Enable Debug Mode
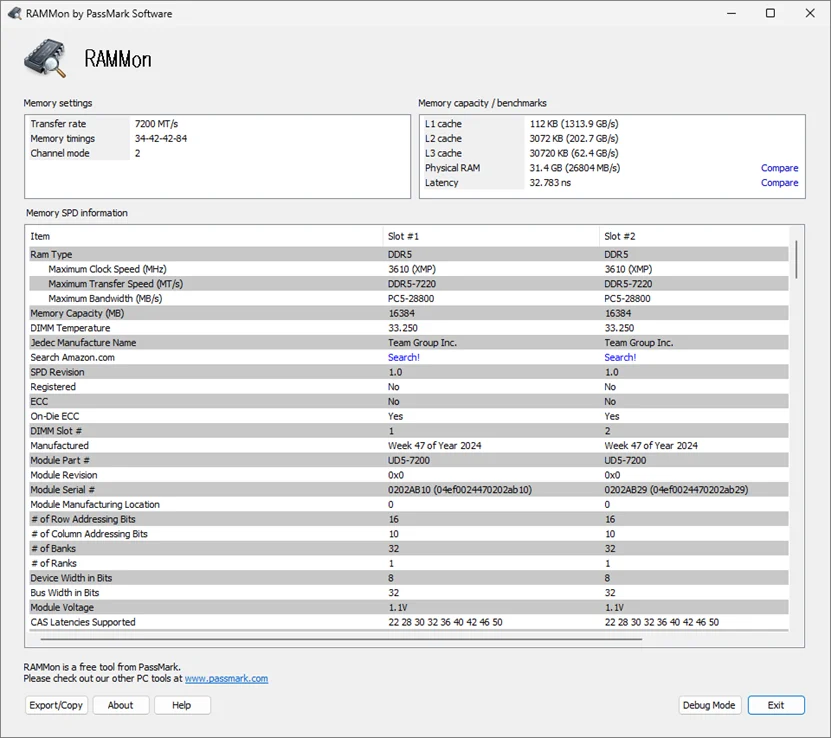Screen dimensions: 831x738 click(709, 705)
